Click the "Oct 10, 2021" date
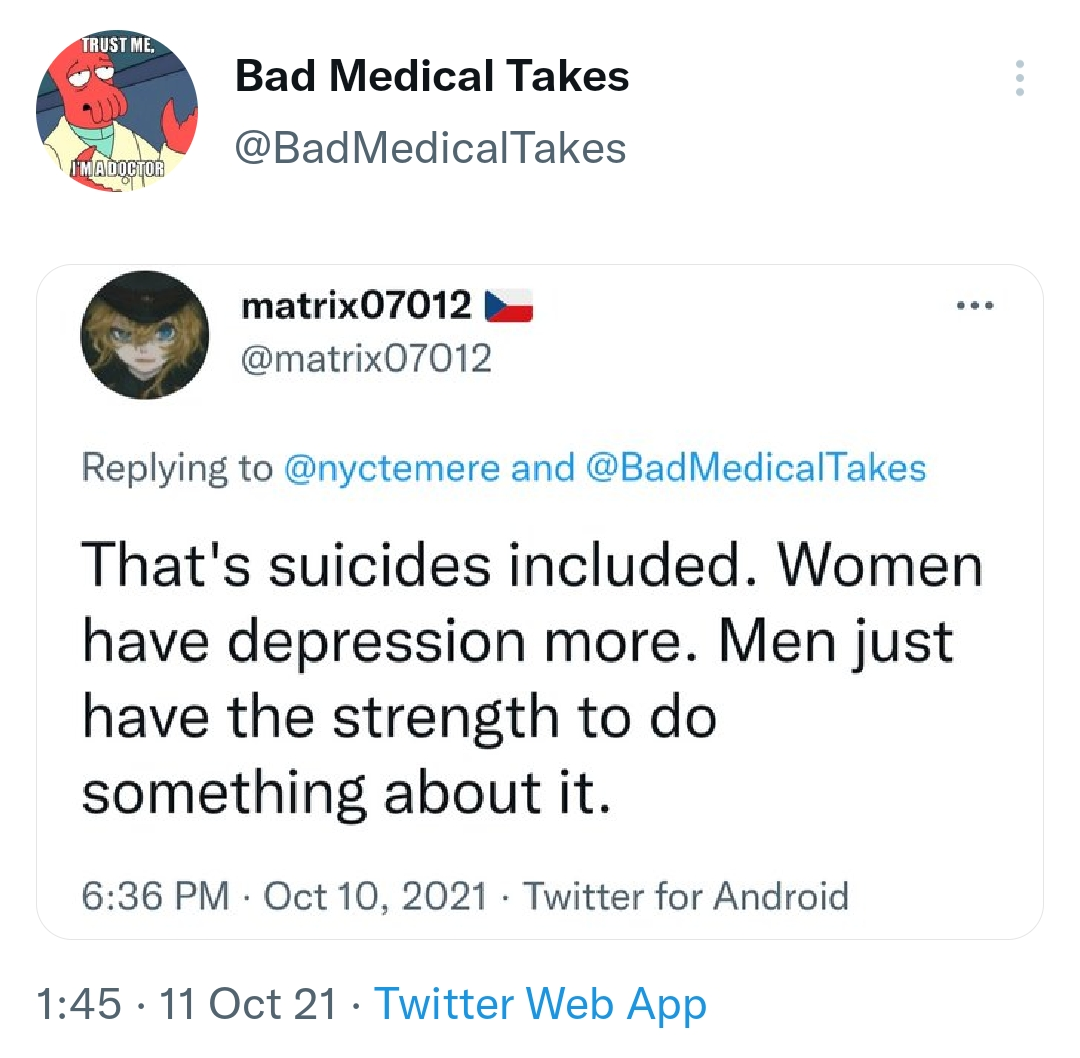1080x1058 pixels. 375,894
